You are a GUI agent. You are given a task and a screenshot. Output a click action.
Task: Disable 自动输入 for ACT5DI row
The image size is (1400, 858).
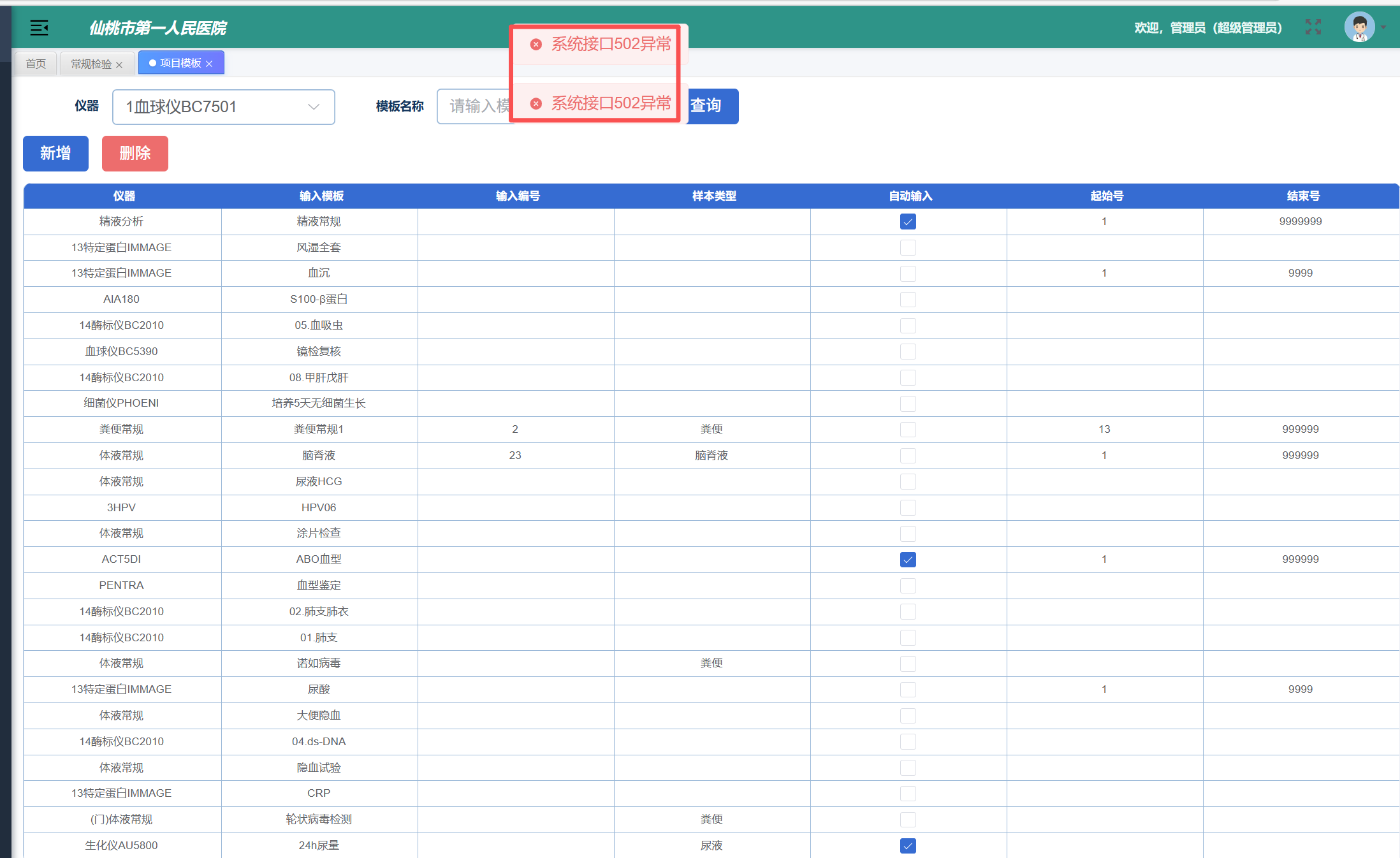coord(908,560)
